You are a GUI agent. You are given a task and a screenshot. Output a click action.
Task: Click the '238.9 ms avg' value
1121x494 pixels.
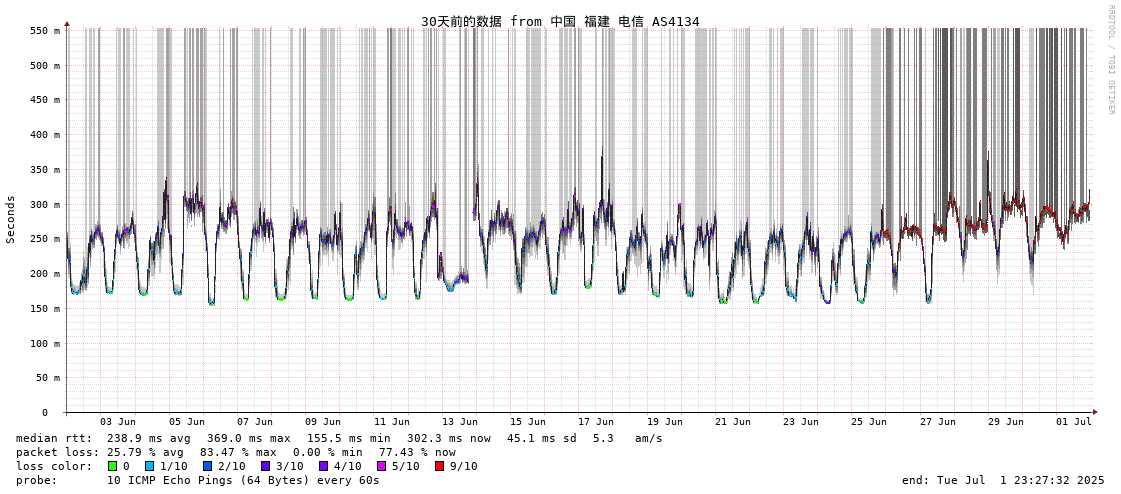149,438
